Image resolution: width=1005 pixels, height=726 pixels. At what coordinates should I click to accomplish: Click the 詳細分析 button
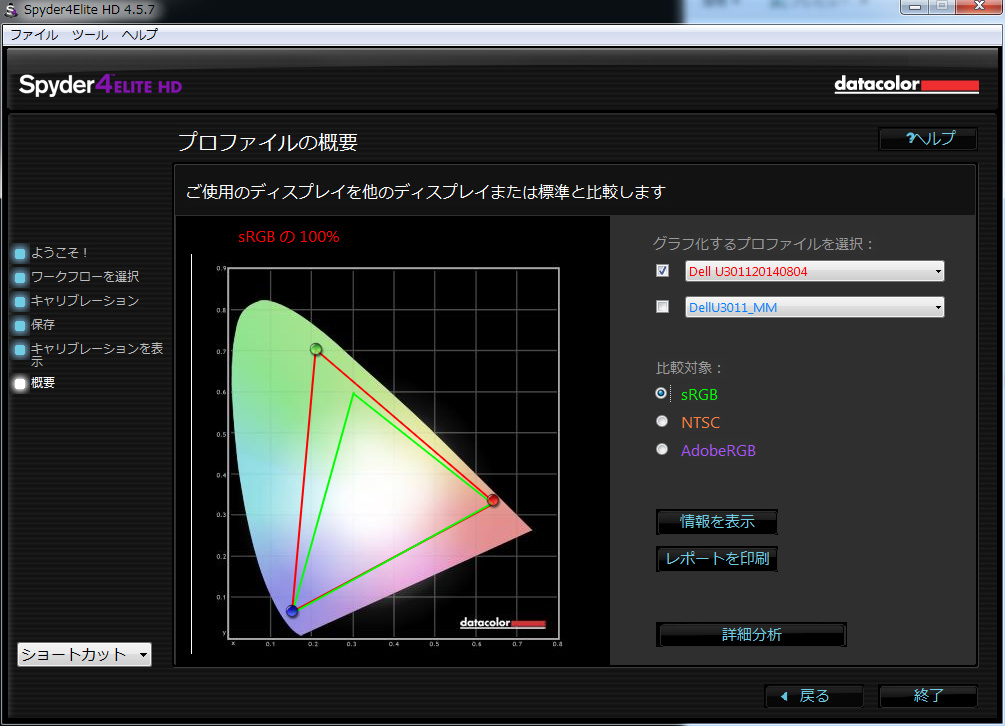pos(751,634)
